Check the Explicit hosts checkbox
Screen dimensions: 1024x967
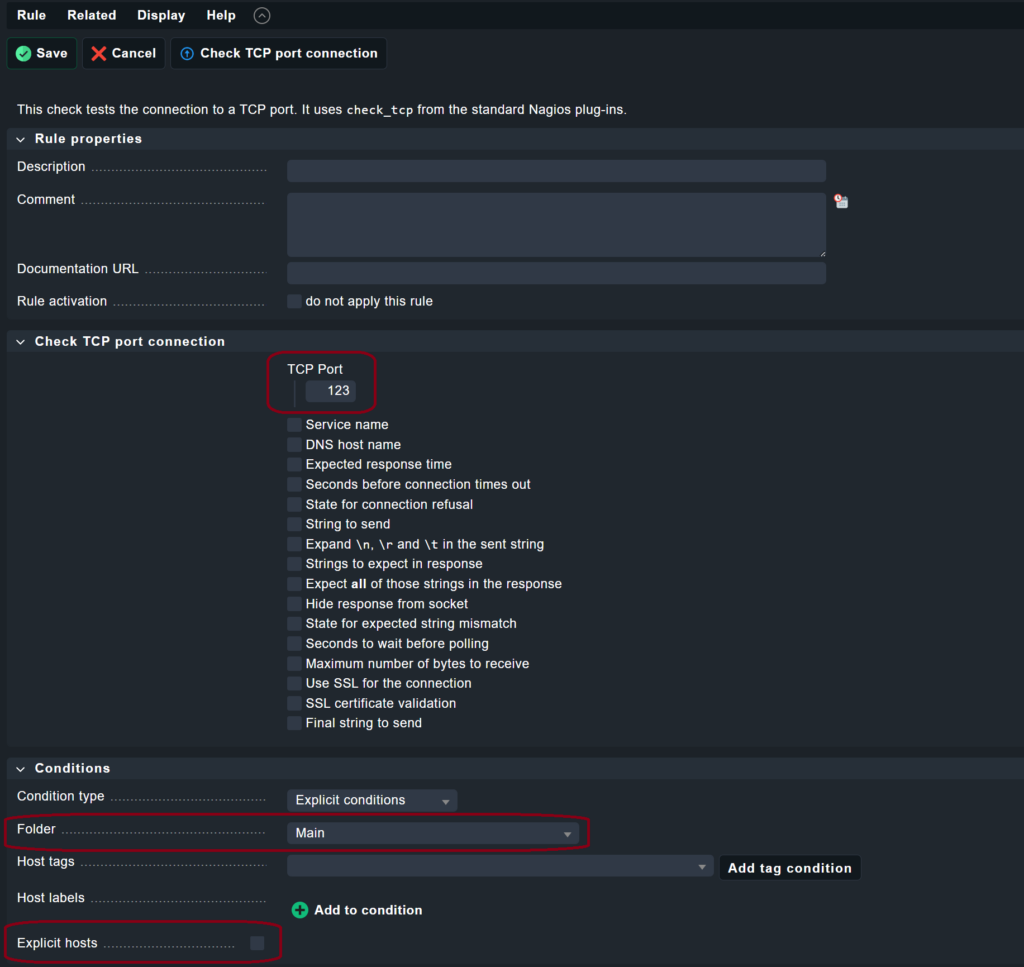coord(257,943)
